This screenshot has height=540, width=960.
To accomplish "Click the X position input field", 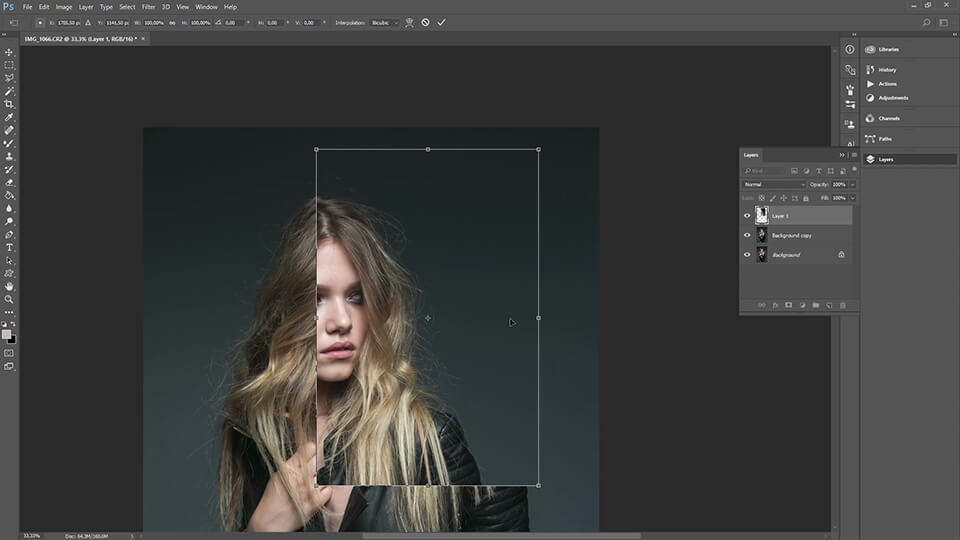I will [x=69, y=23].
